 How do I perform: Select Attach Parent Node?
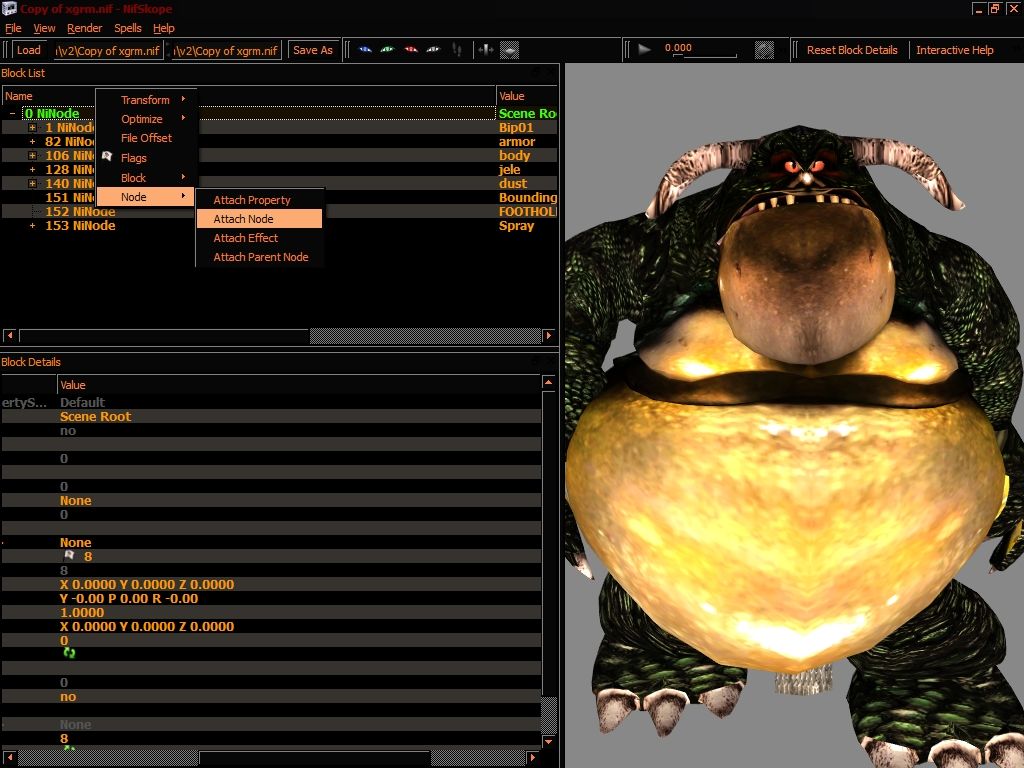click(x=260, y=257)
